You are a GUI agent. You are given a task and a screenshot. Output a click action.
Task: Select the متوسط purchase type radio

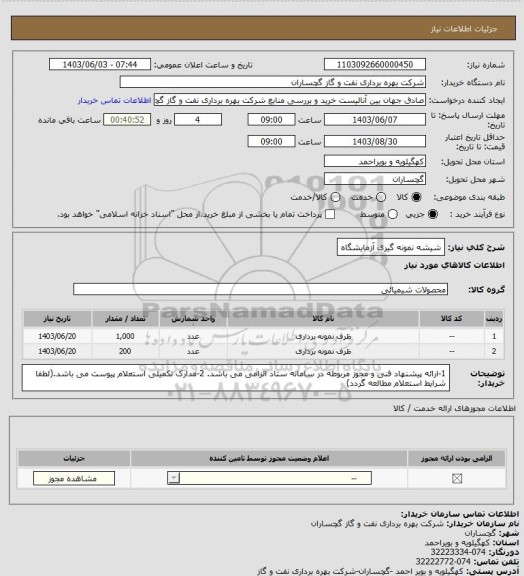pos(393,214)
